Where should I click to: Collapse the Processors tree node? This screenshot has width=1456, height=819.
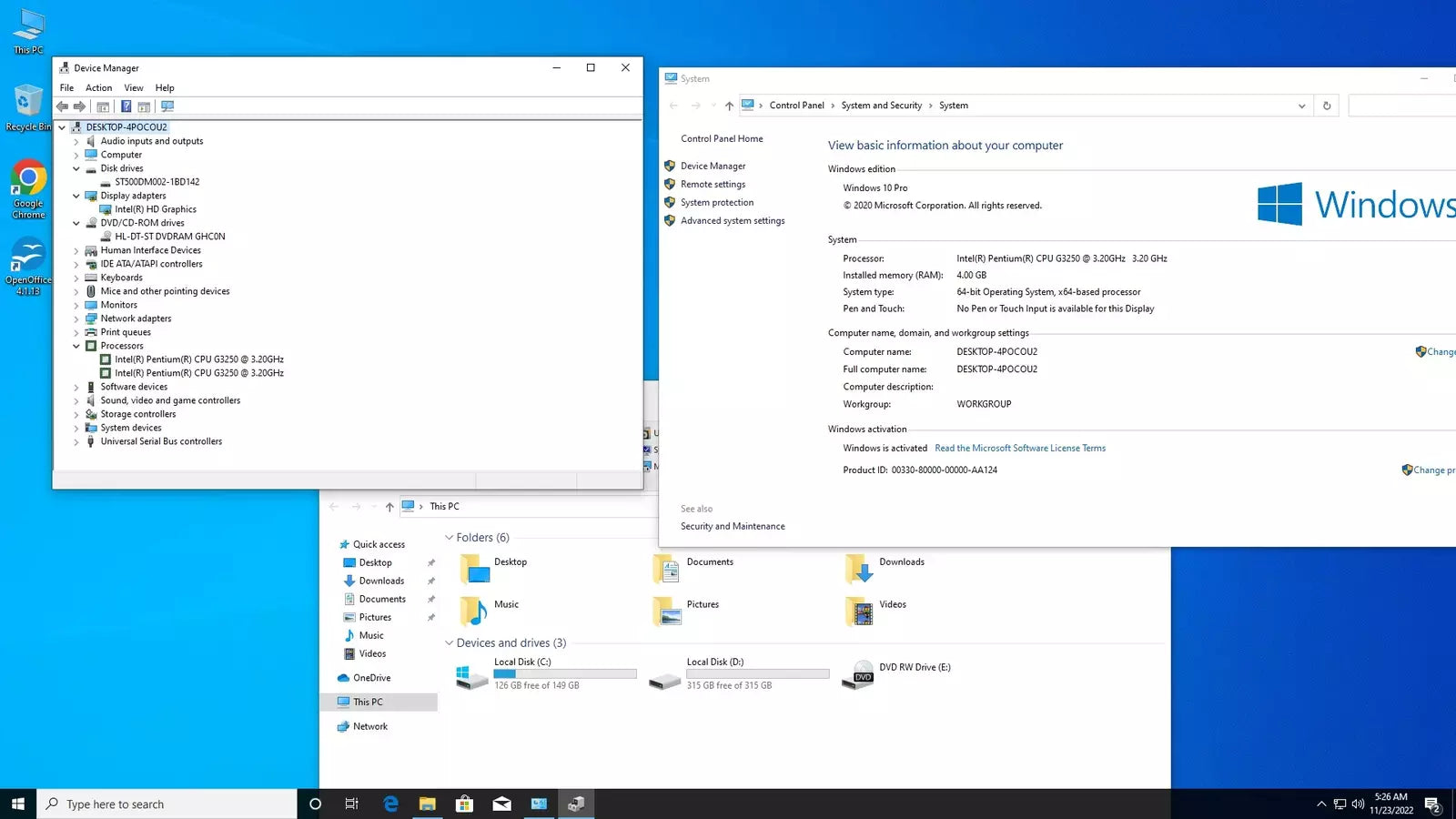click(x=76, y=346)
